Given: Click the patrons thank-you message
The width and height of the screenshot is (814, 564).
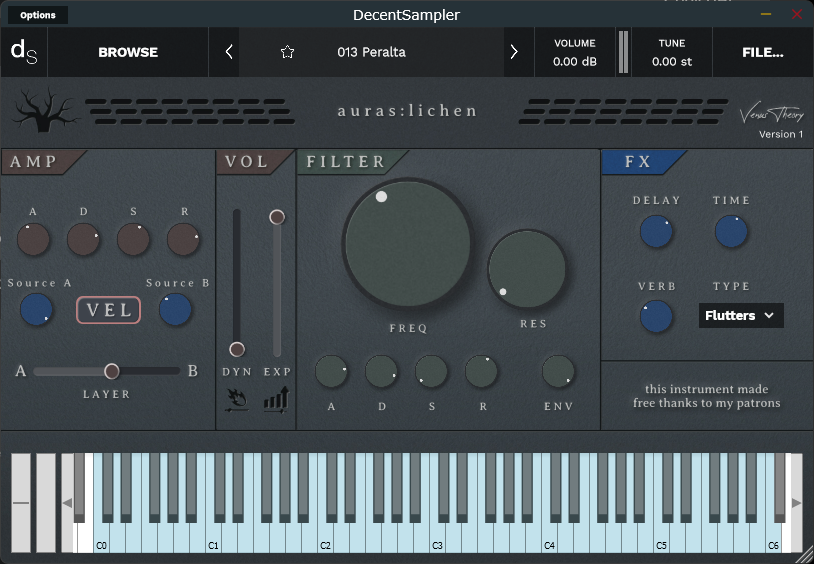Looking at the screenshot, I should (x=707, y=396).
